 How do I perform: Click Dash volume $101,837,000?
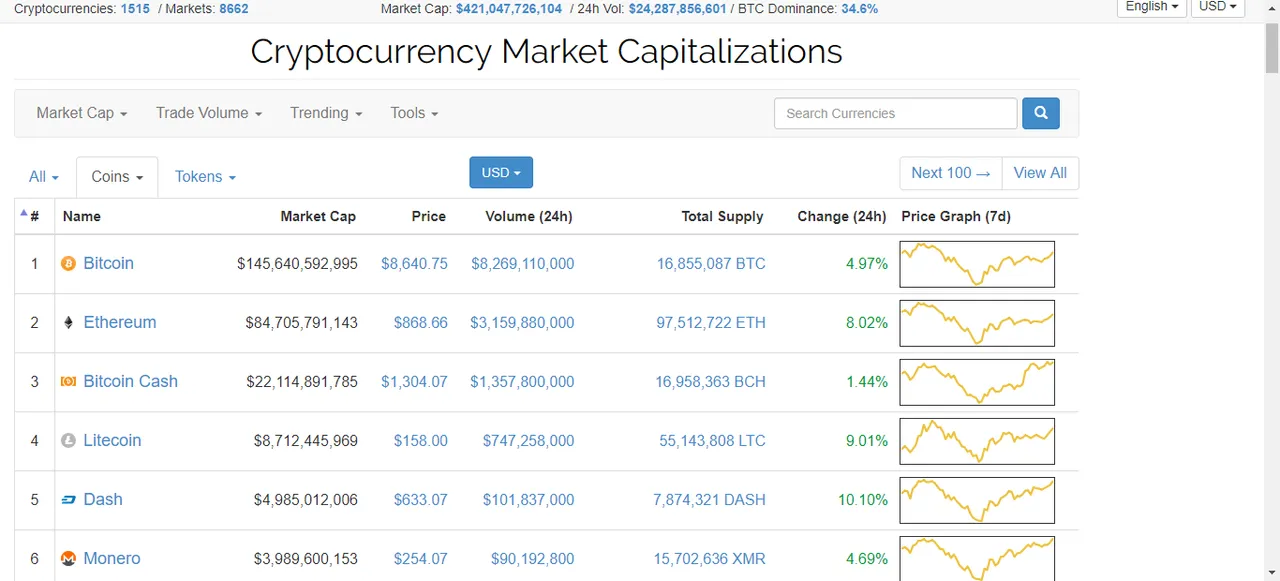pos(528,500)
